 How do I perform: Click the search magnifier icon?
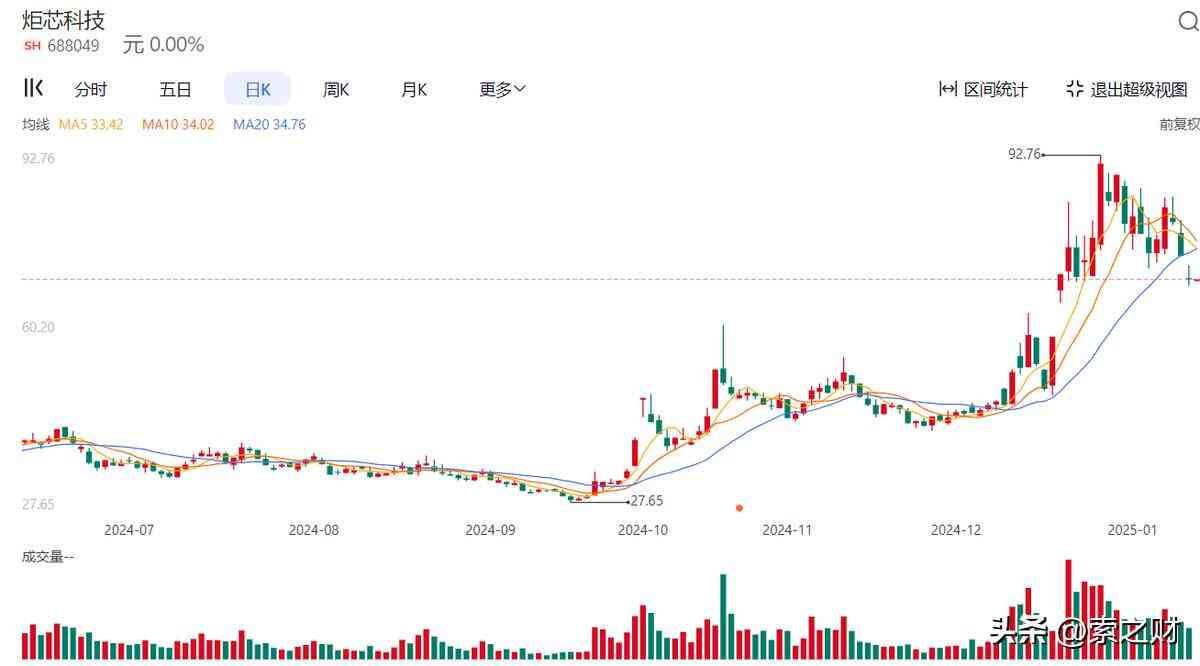click(1188, 24)
